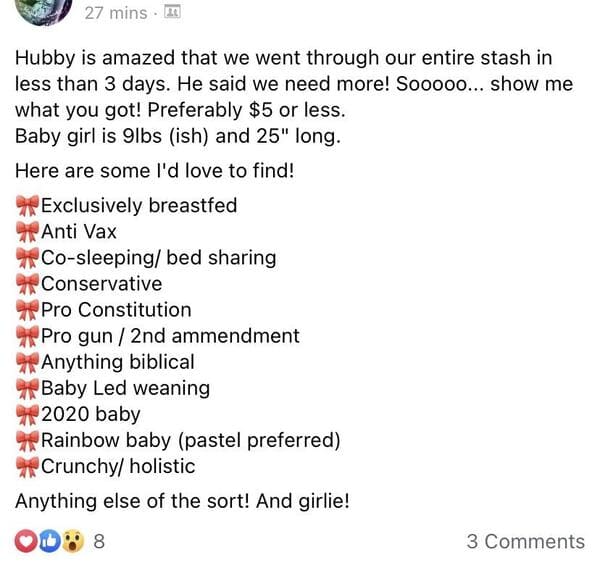Click the line Anything else of the sort
600x565 pixels.
[x=182, y=501]
